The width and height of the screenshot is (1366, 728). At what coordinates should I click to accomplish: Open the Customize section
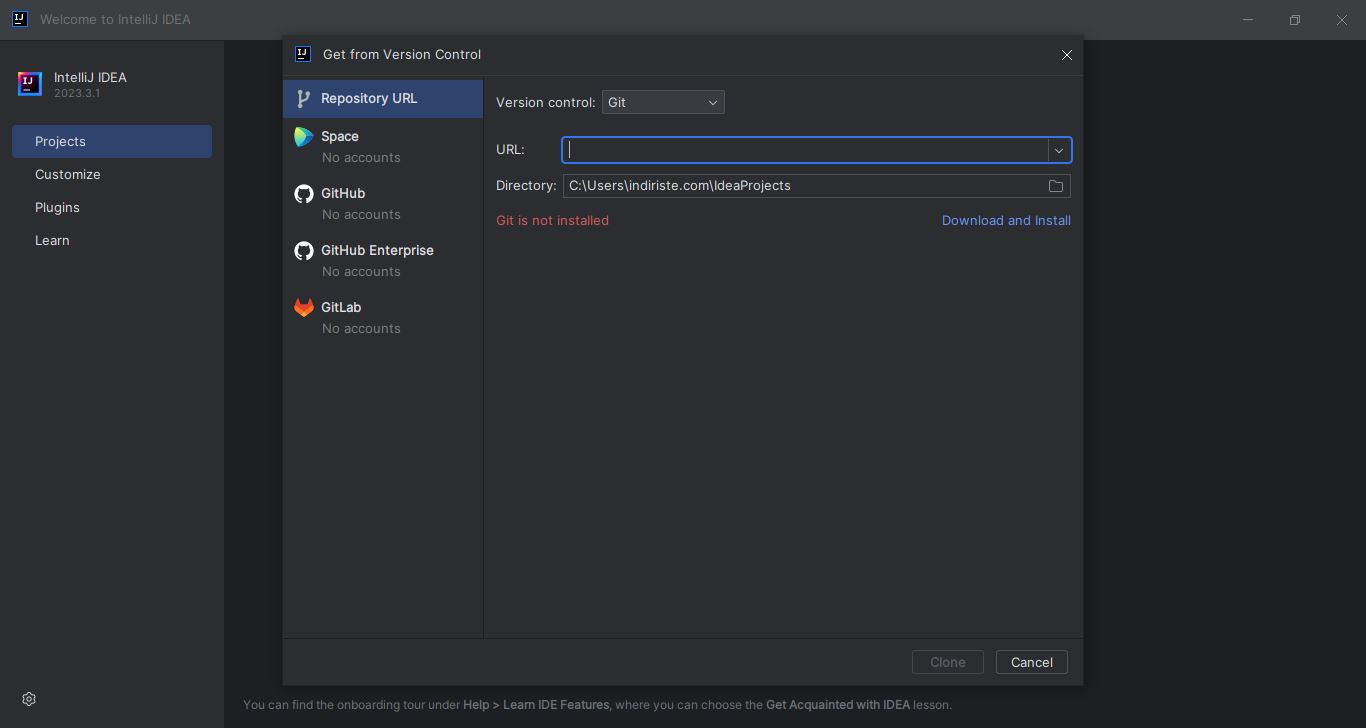[112, 174]
